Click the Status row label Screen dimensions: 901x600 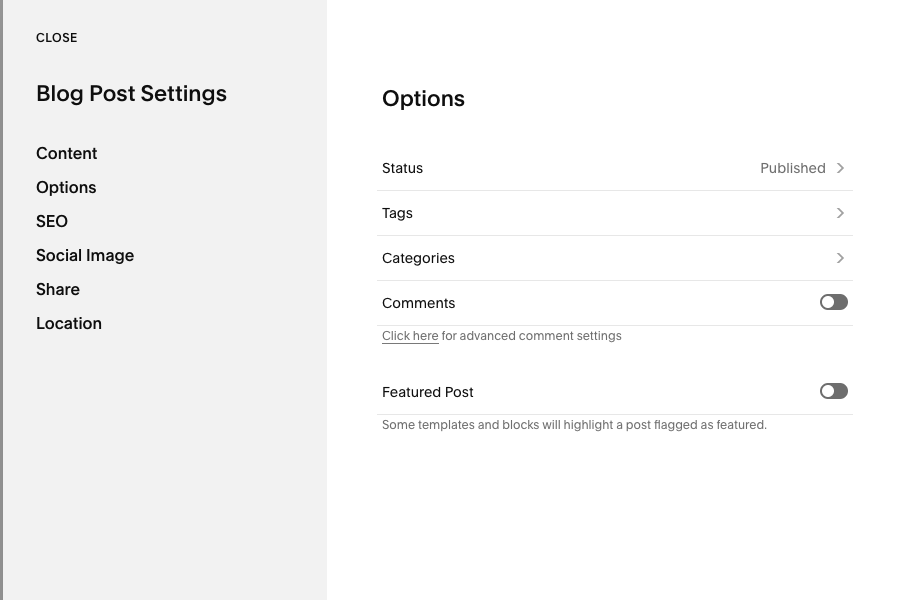click(402, 168)
